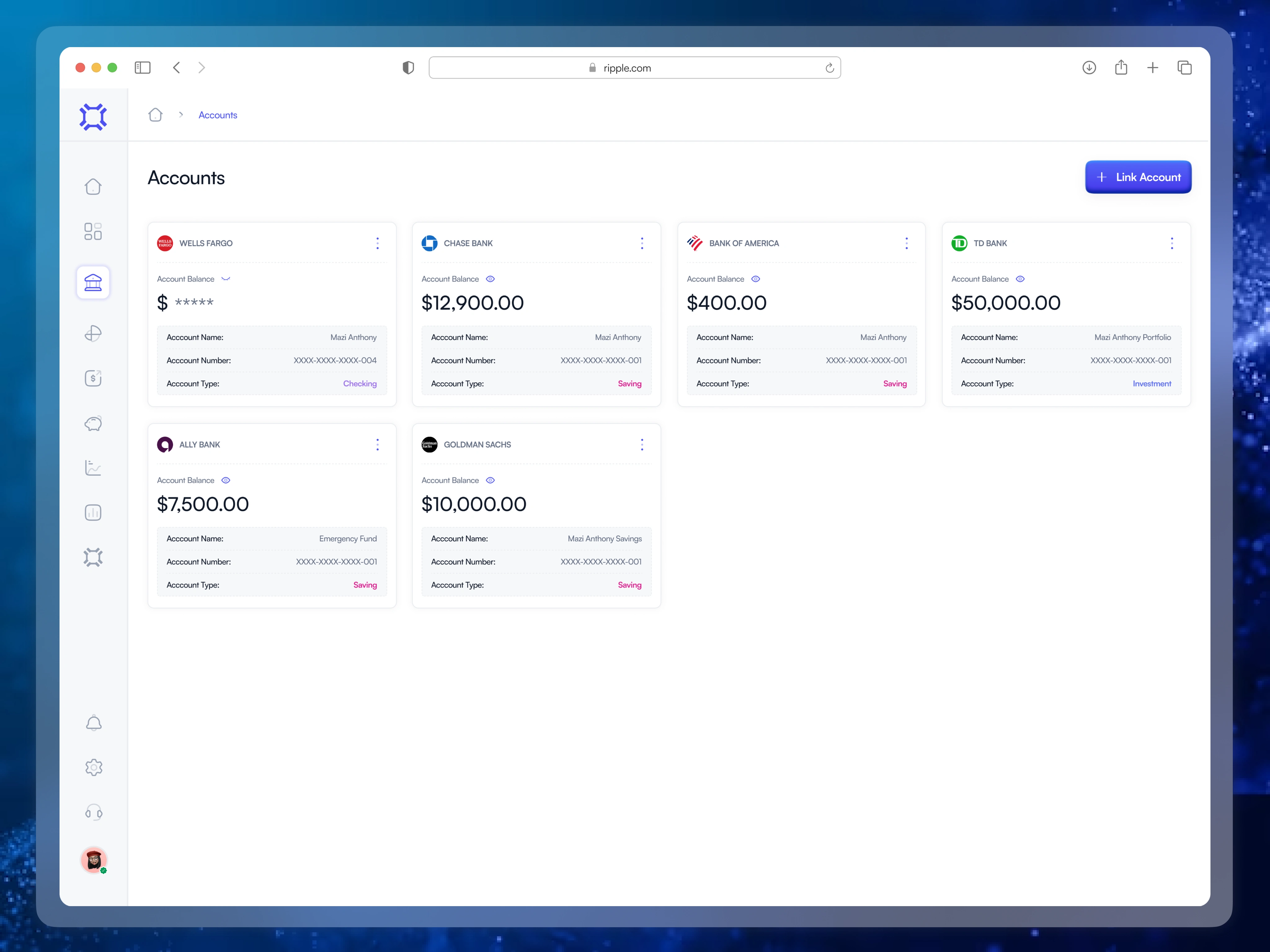
Task: Open Wells Fargo card options menu
Action: pos(377,243)
